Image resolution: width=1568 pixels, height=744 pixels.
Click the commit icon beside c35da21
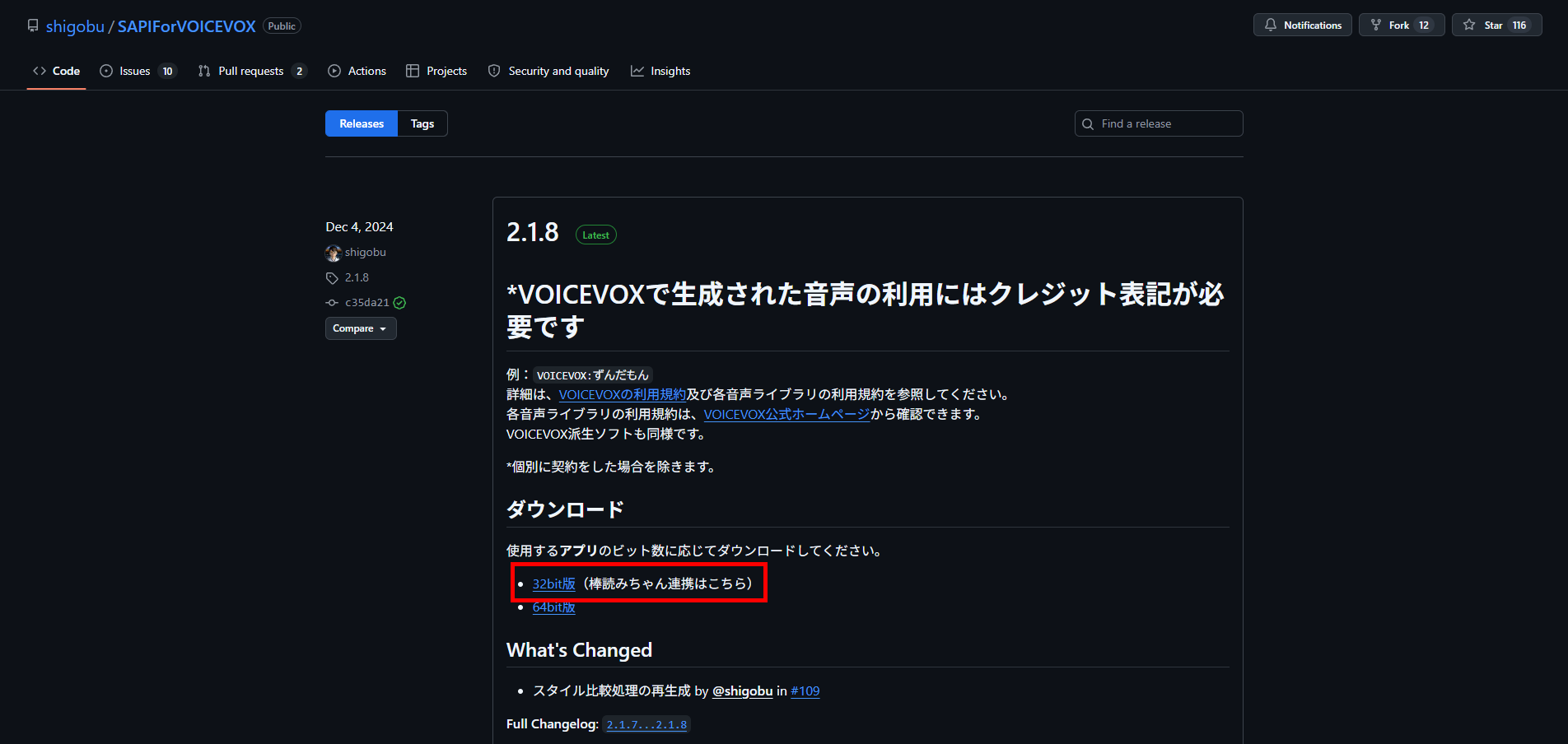[332, 303]
